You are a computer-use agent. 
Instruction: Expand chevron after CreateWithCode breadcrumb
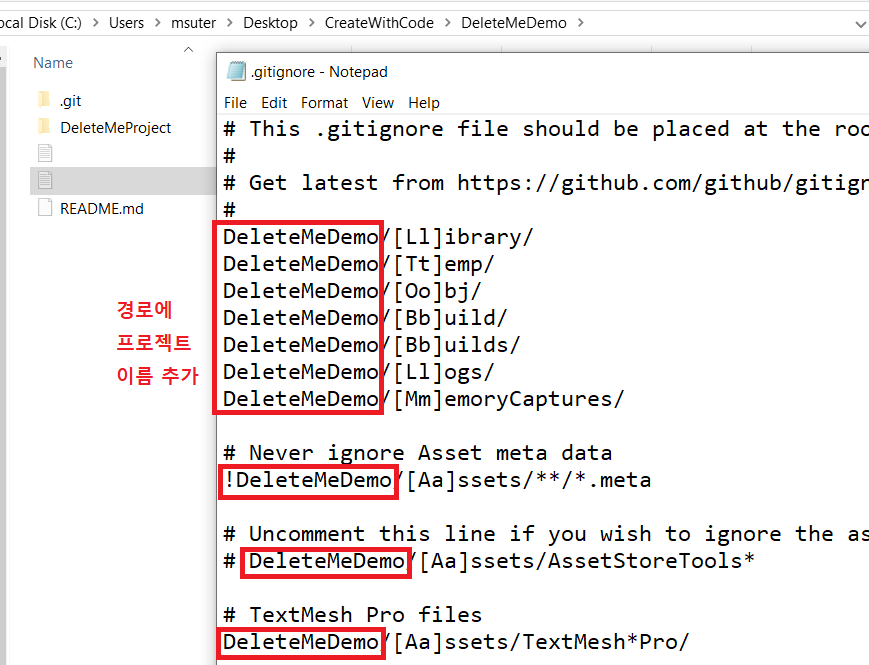click(447, 23)
